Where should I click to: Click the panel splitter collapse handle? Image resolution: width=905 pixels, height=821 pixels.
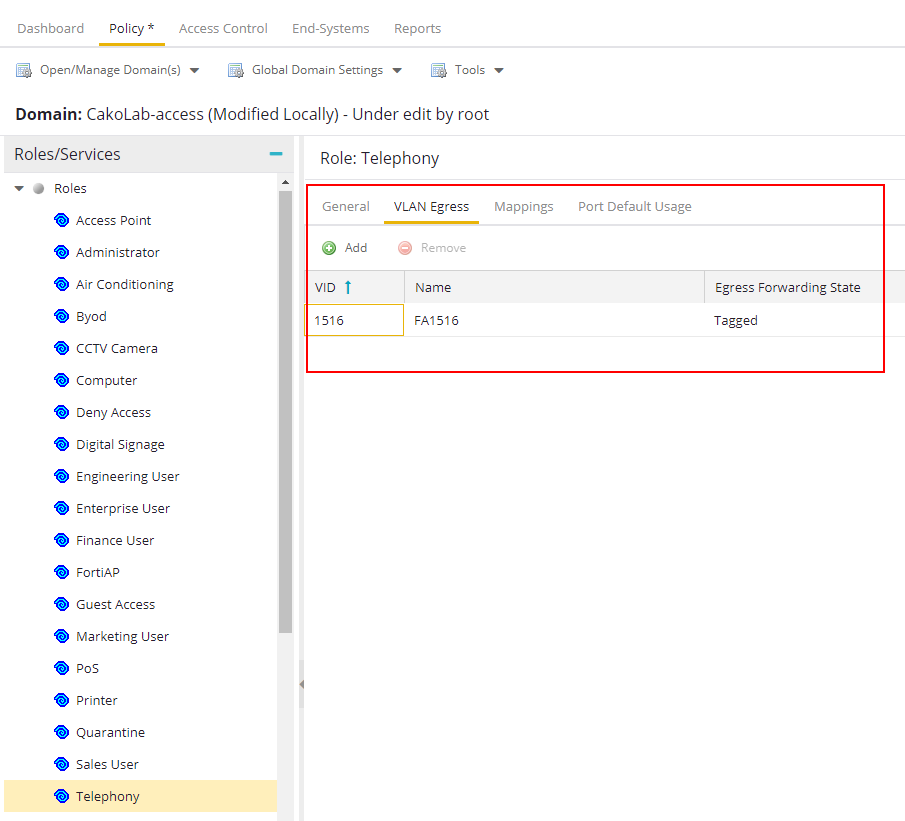[x=301, y=685]
